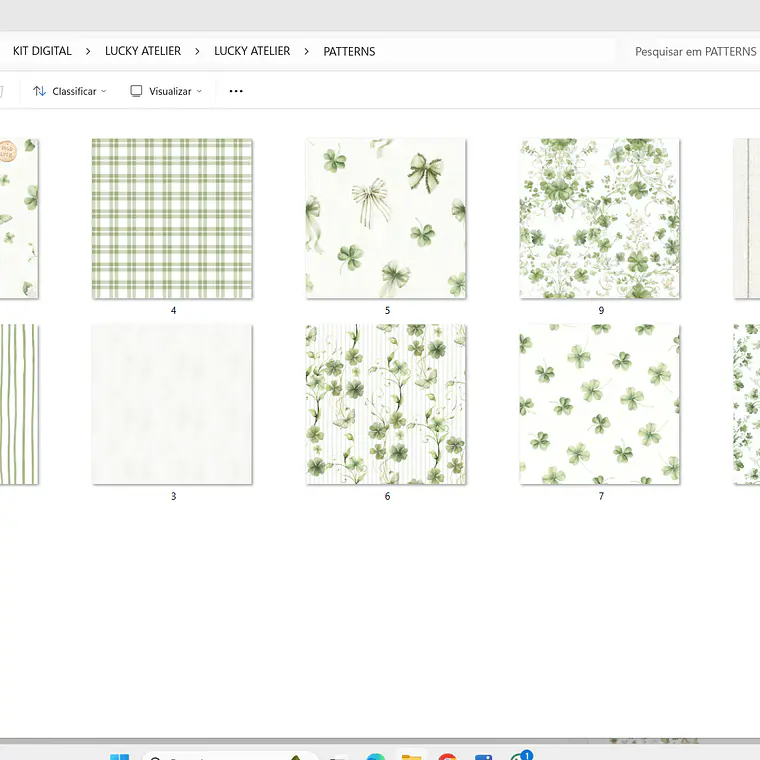Select the ornate floral clover pattern 9
The image size is (760, 760).
click(x=600, y=219)
